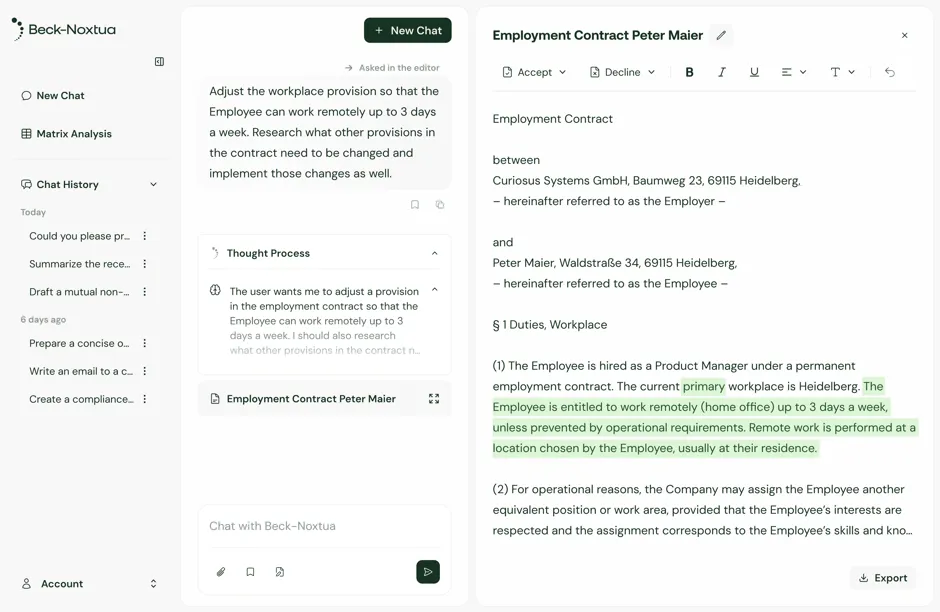
Task: Click the green New Chat button
Action: pos(408,31)
